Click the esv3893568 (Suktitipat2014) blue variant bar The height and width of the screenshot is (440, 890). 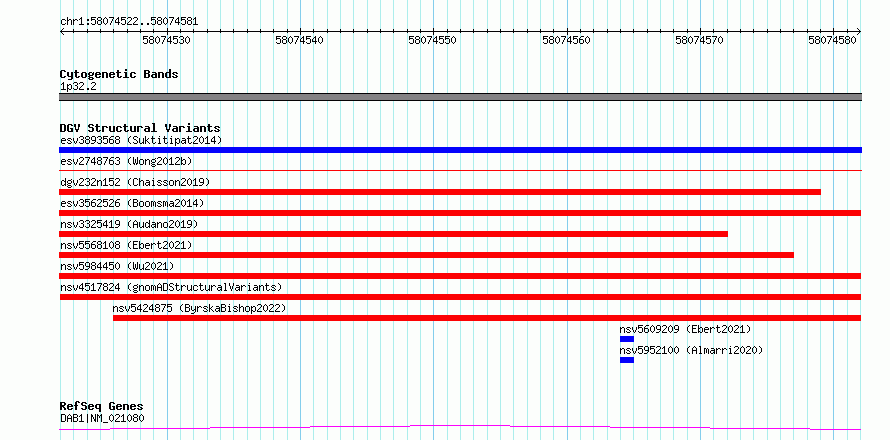pyautogui.click(x=460, y=150)
